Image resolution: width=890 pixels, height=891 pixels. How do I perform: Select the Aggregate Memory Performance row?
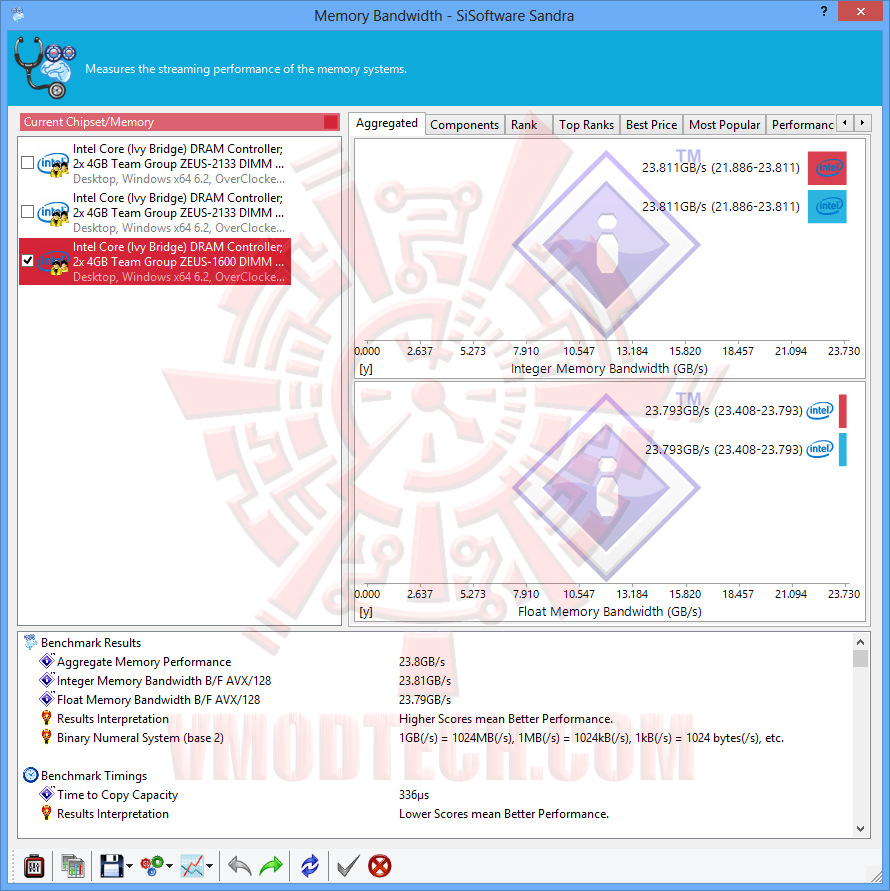pyautogui.click(x=435, y=662)
